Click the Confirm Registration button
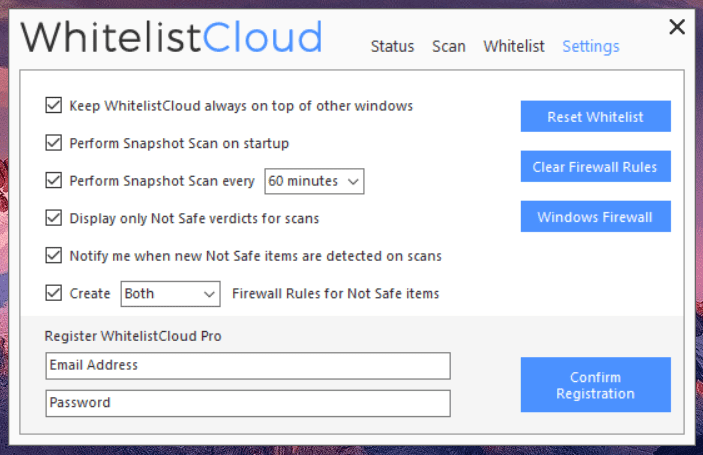 point(595,385)
